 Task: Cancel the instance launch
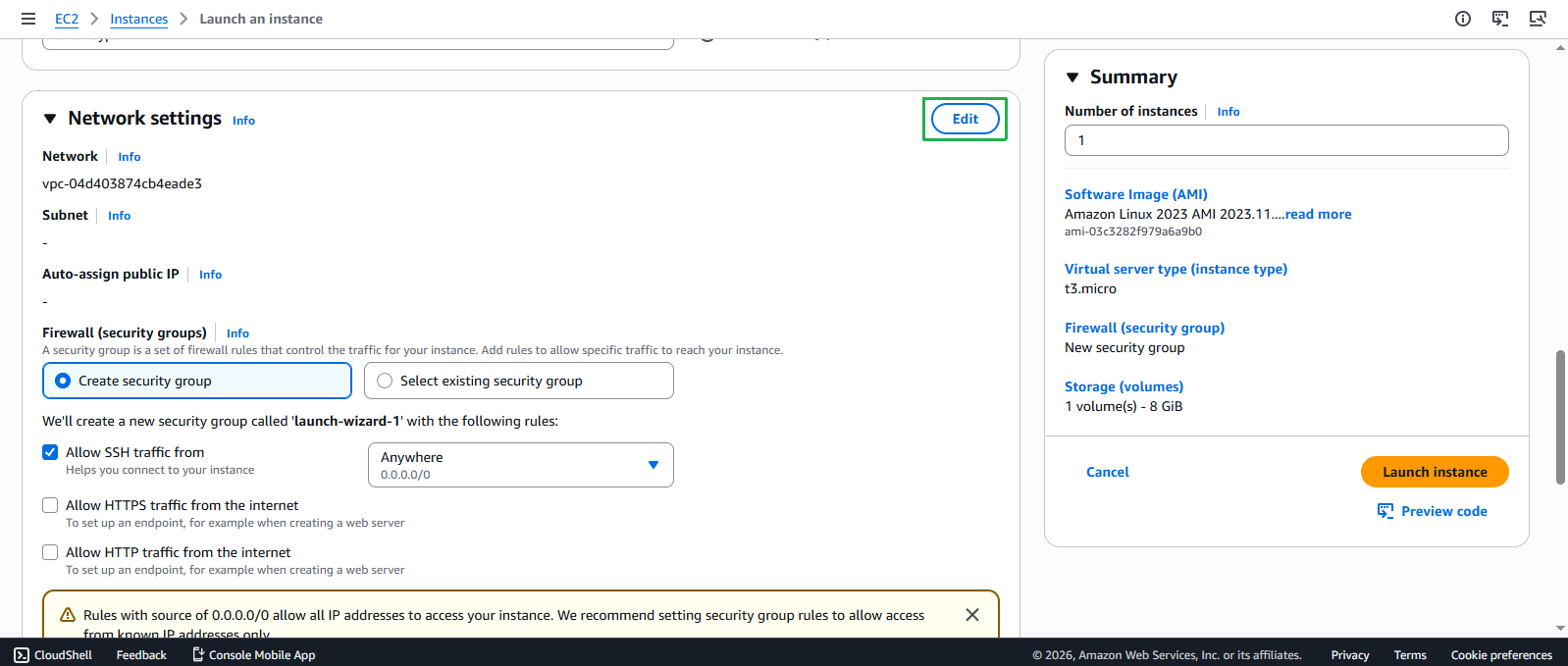[1108, 472]
